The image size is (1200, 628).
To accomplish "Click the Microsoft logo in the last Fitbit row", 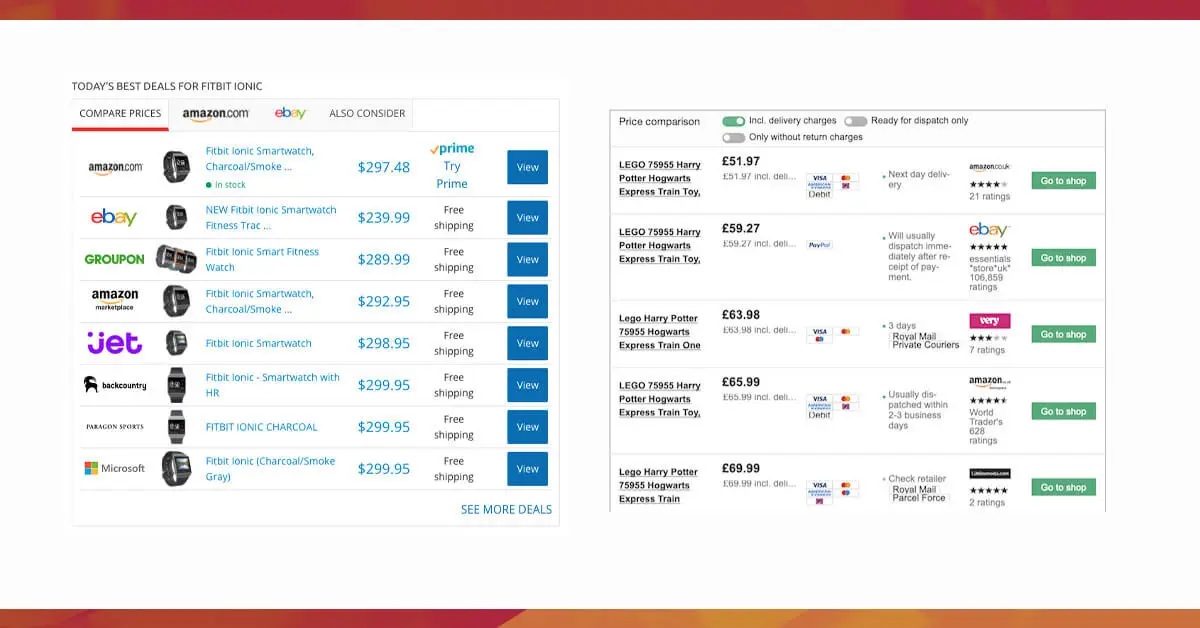I will pos(114,468).
